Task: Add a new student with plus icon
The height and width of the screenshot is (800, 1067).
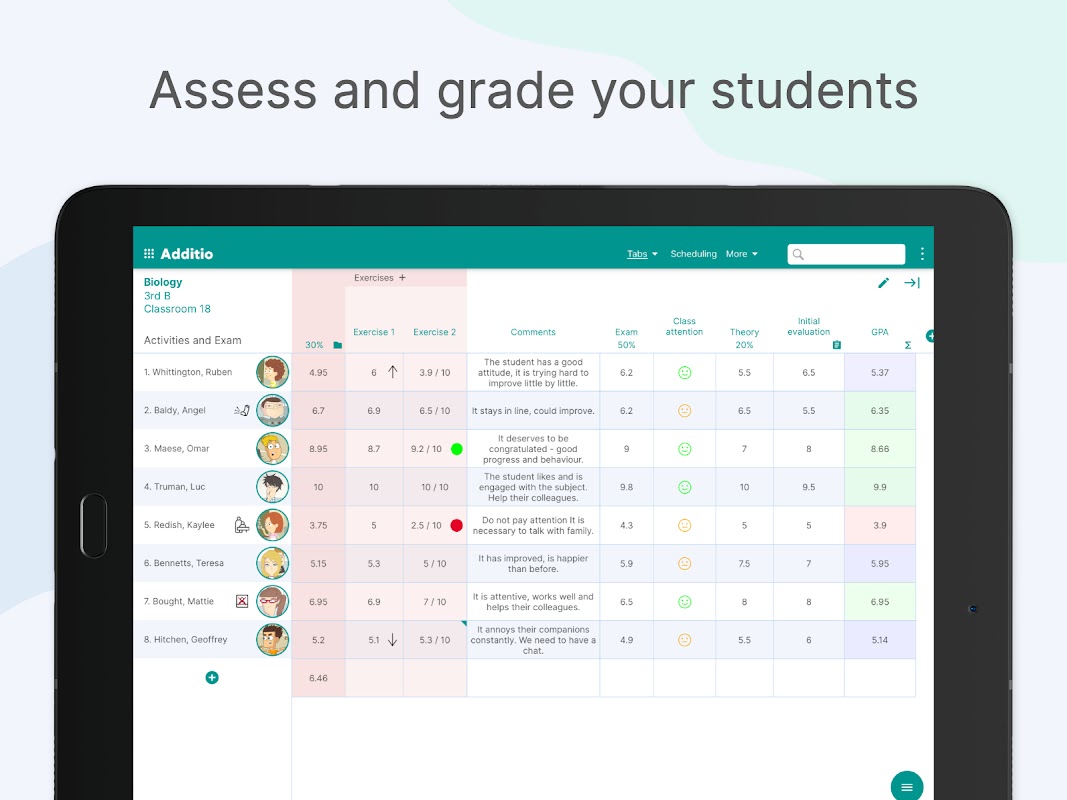Action: coord(212,678)
